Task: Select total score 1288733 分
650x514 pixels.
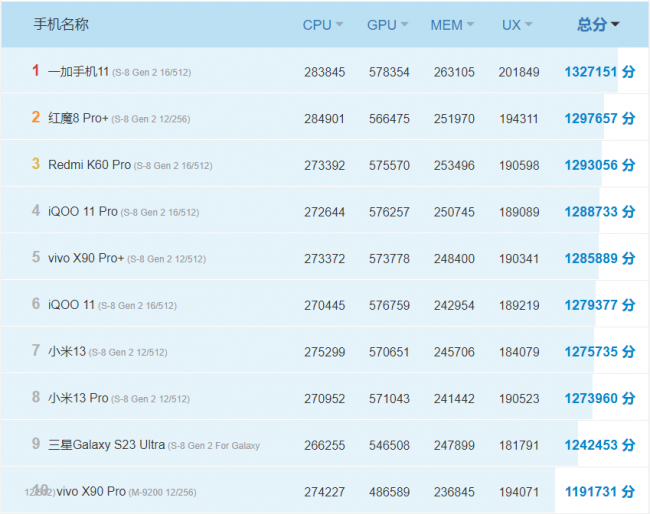Action: point(599,212)
